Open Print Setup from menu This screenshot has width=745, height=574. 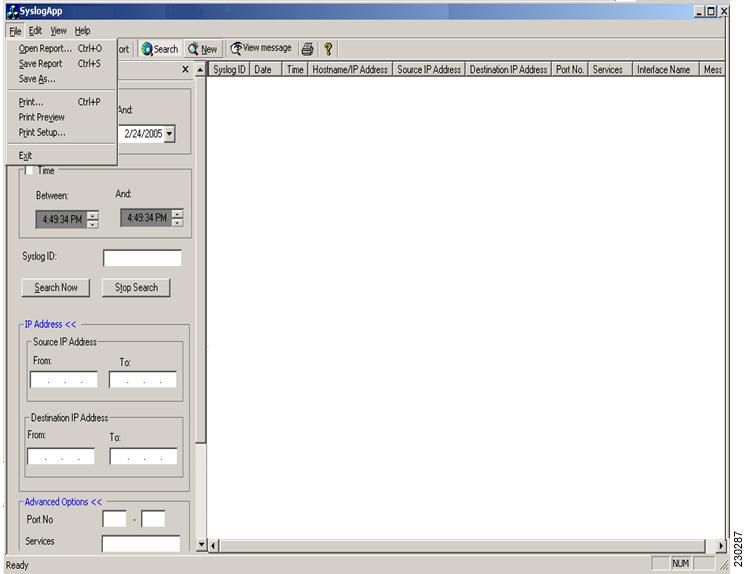tap(62, 133)
